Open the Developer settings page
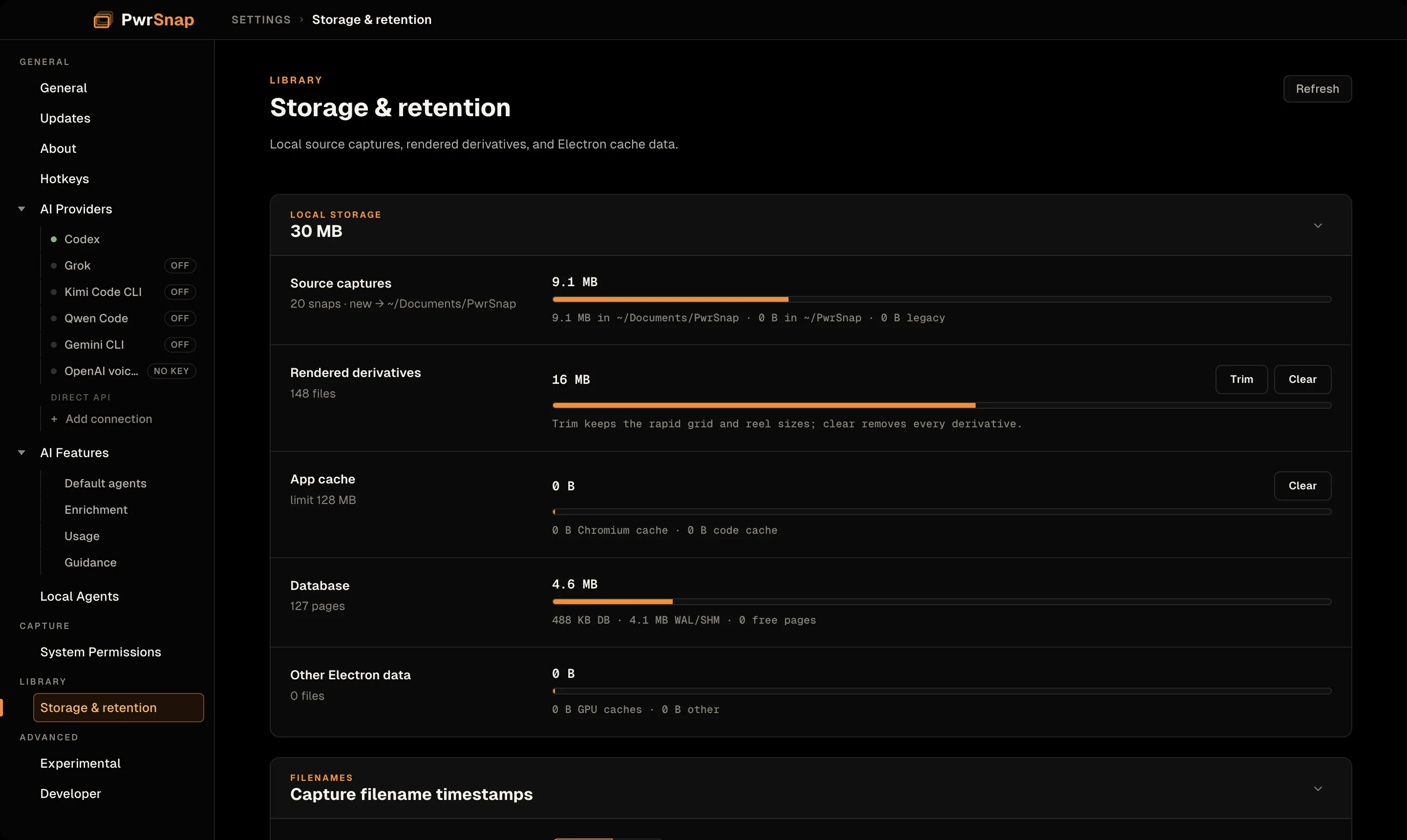The image size is (1407, 840). click(x=71, y=794)
